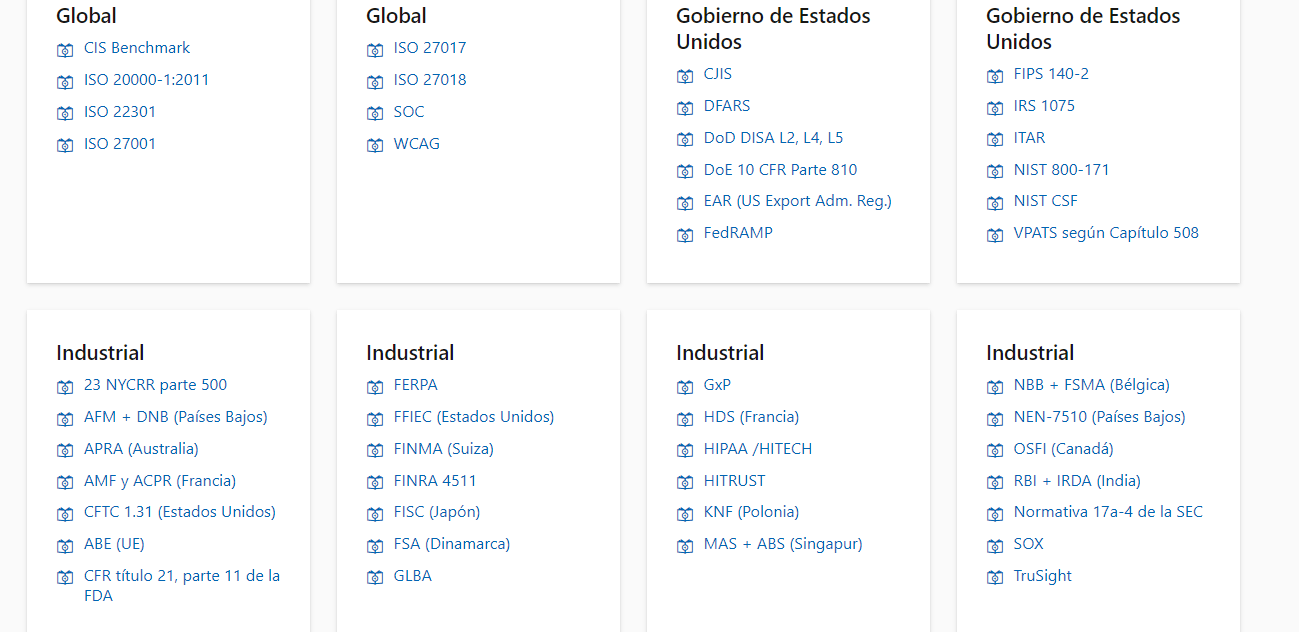
Task: Click the icon beside DFARS
Action: 685,108
